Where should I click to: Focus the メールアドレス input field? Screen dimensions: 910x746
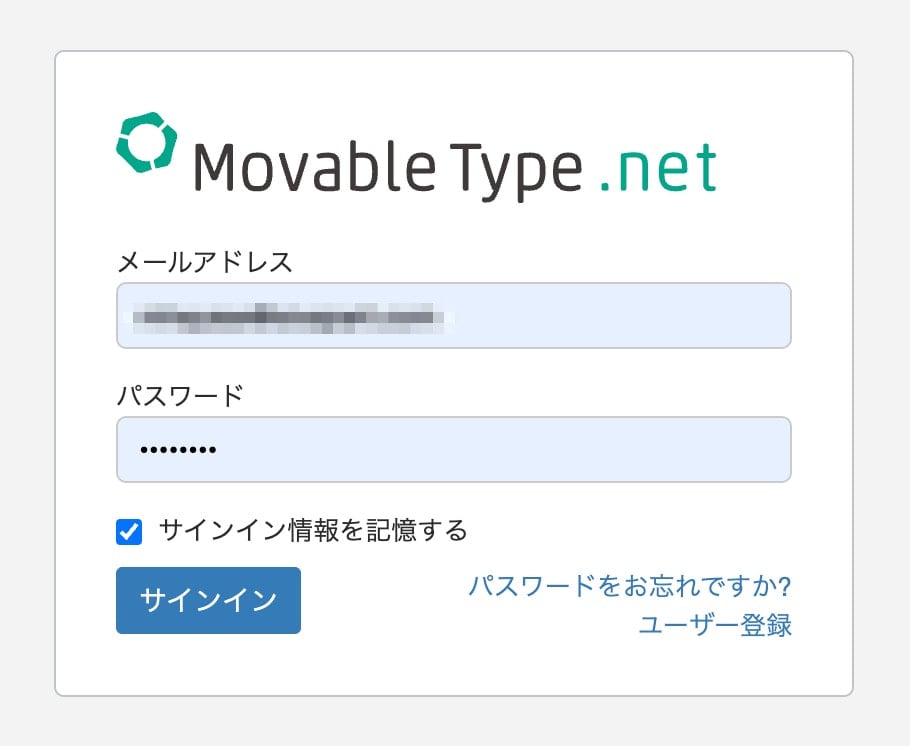coord(453,316)
